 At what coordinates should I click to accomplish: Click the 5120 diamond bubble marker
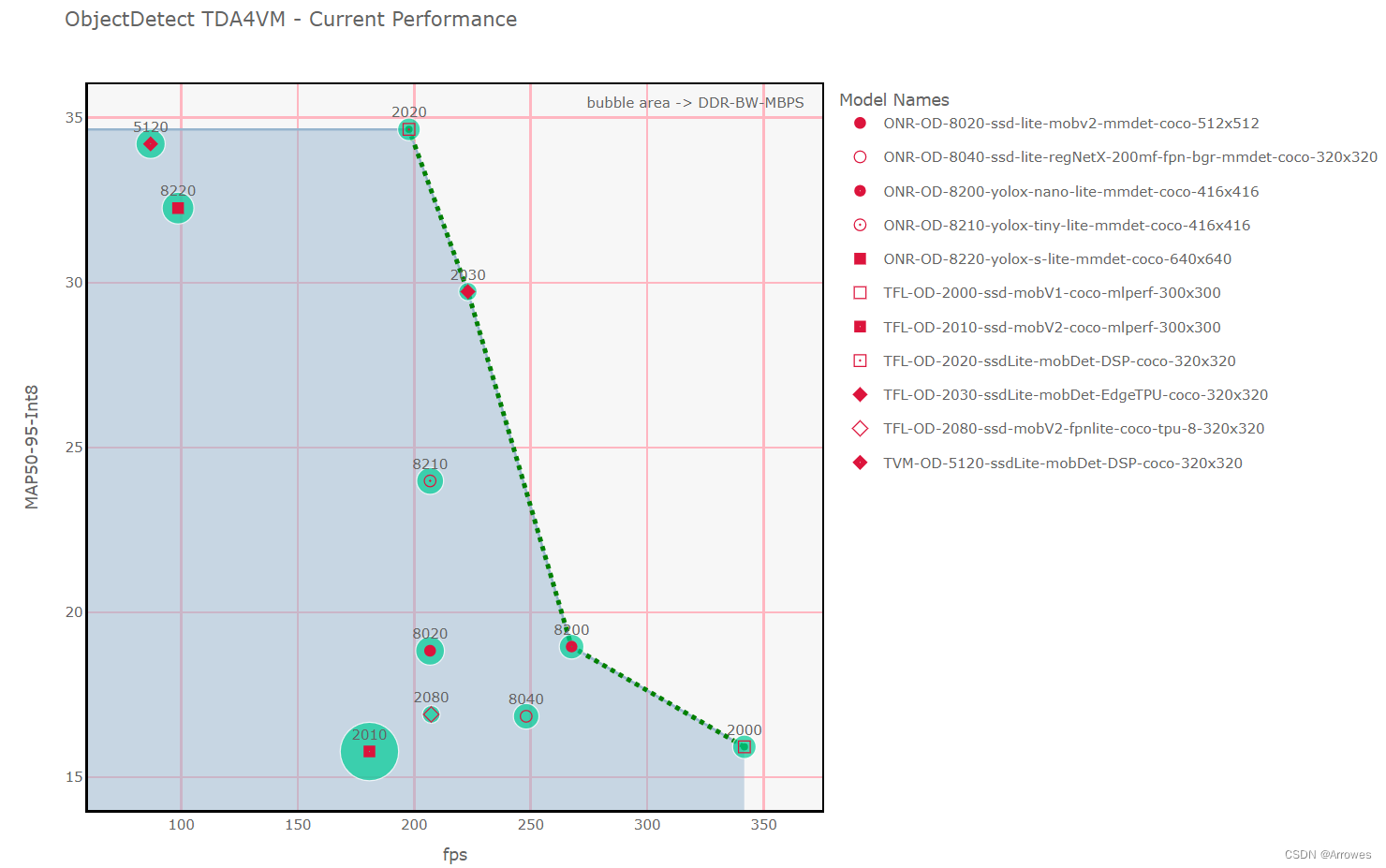click(151, 143)
